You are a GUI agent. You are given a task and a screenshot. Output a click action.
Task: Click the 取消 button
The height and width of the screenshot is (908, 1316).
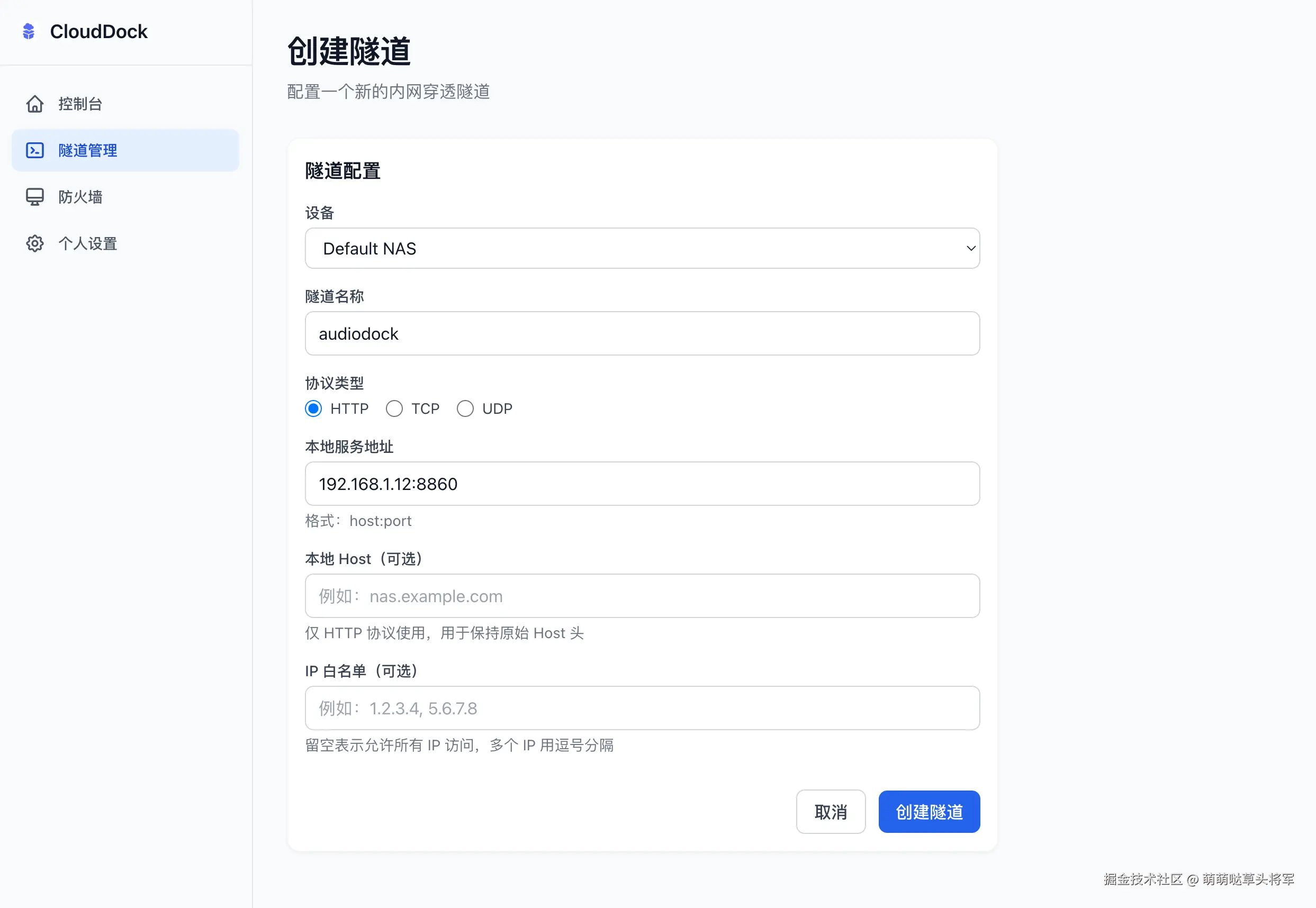click(831, 811)
